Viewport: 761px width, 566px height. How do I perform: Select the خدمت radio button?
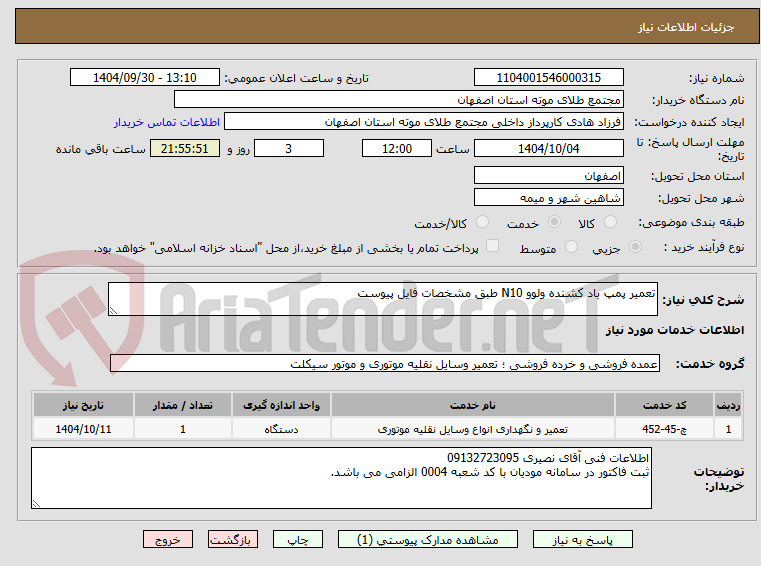[554, 222]
